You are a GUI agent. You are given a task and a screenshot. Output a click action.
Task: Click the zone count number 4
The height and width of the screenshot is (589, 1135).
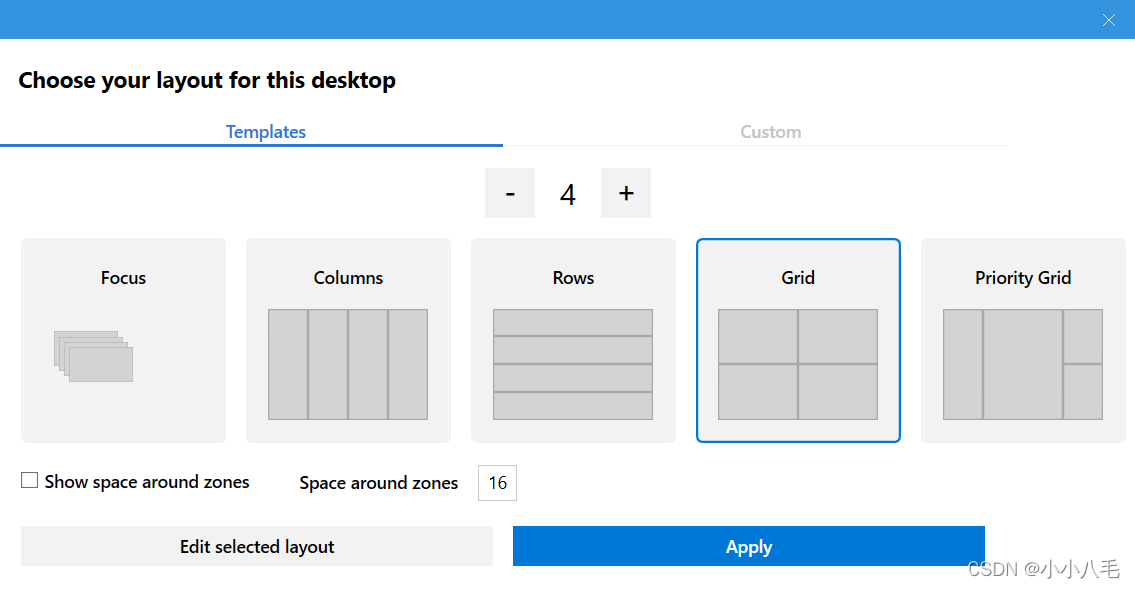(x=568, y=194)
